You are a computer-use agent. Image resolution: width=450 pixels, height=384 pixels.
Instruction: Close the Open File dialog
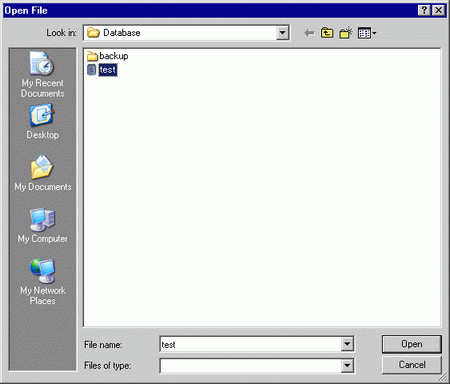tap(439, 10)
